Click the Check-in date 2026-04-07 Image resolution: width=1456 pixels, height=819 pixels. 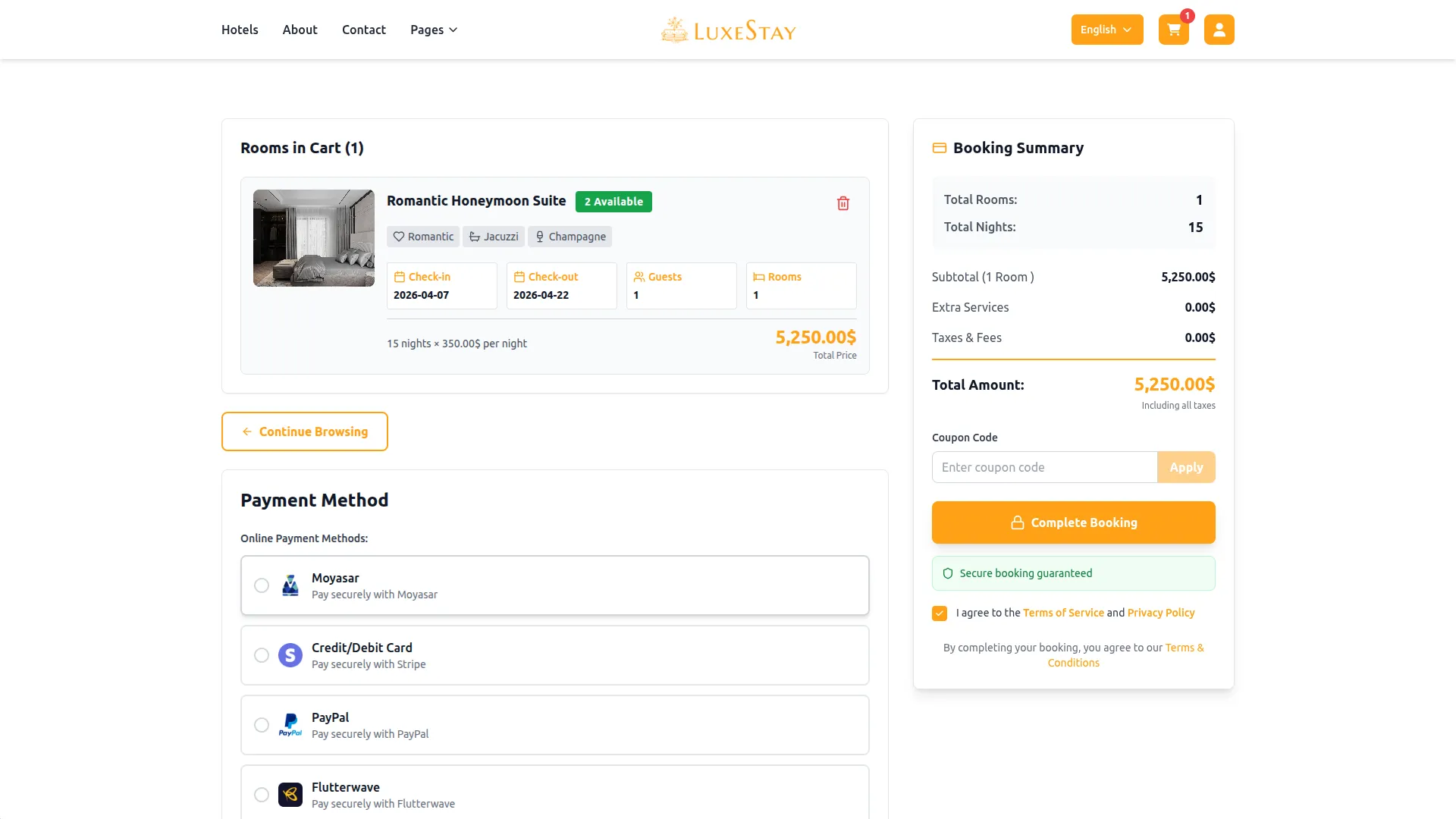[421, 295]
